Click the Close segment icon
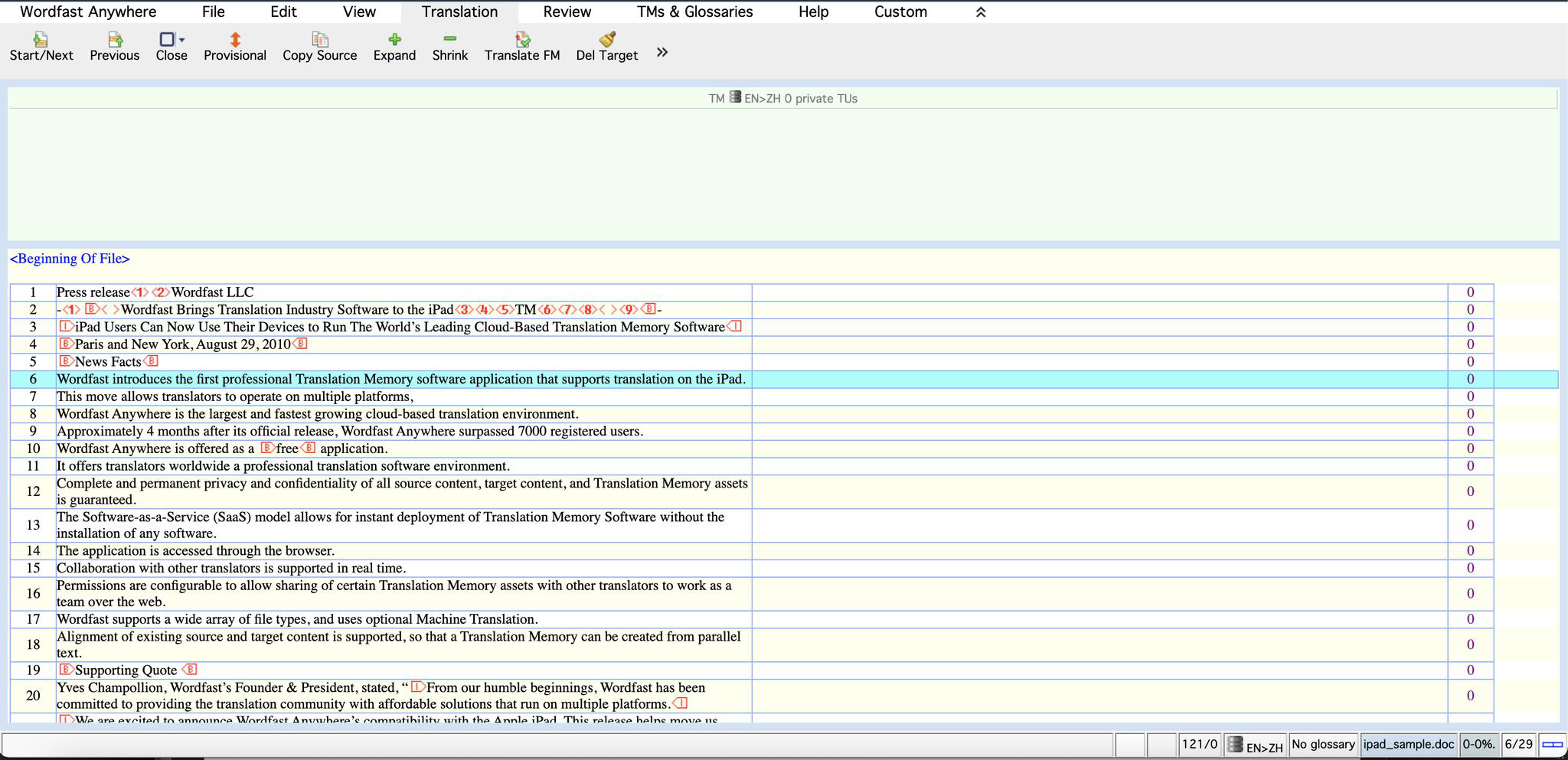 pos(166,38)
